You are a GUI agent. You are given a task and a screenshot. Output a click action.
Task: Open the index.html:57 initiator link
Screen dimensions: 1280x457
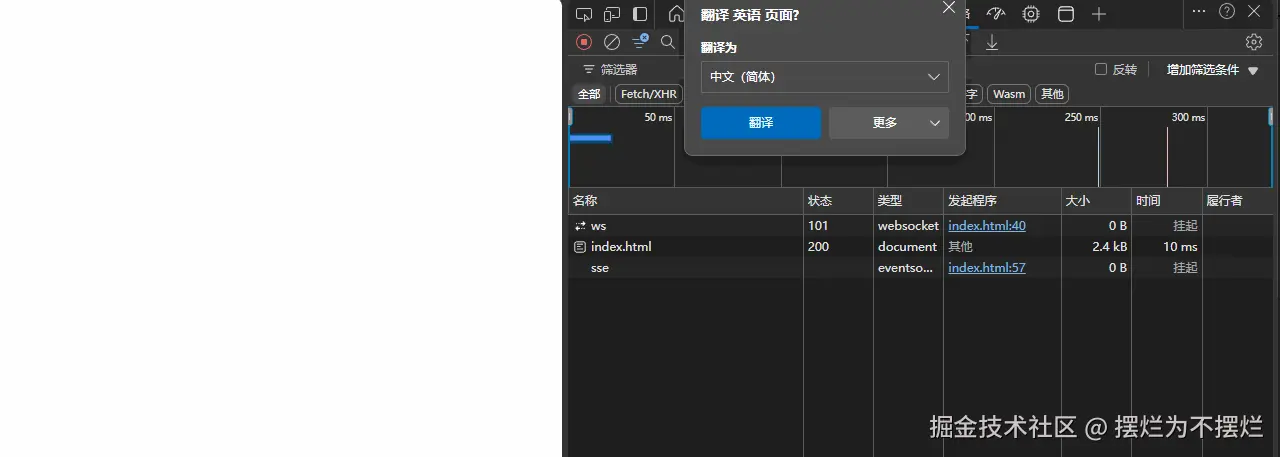[987, 267]
